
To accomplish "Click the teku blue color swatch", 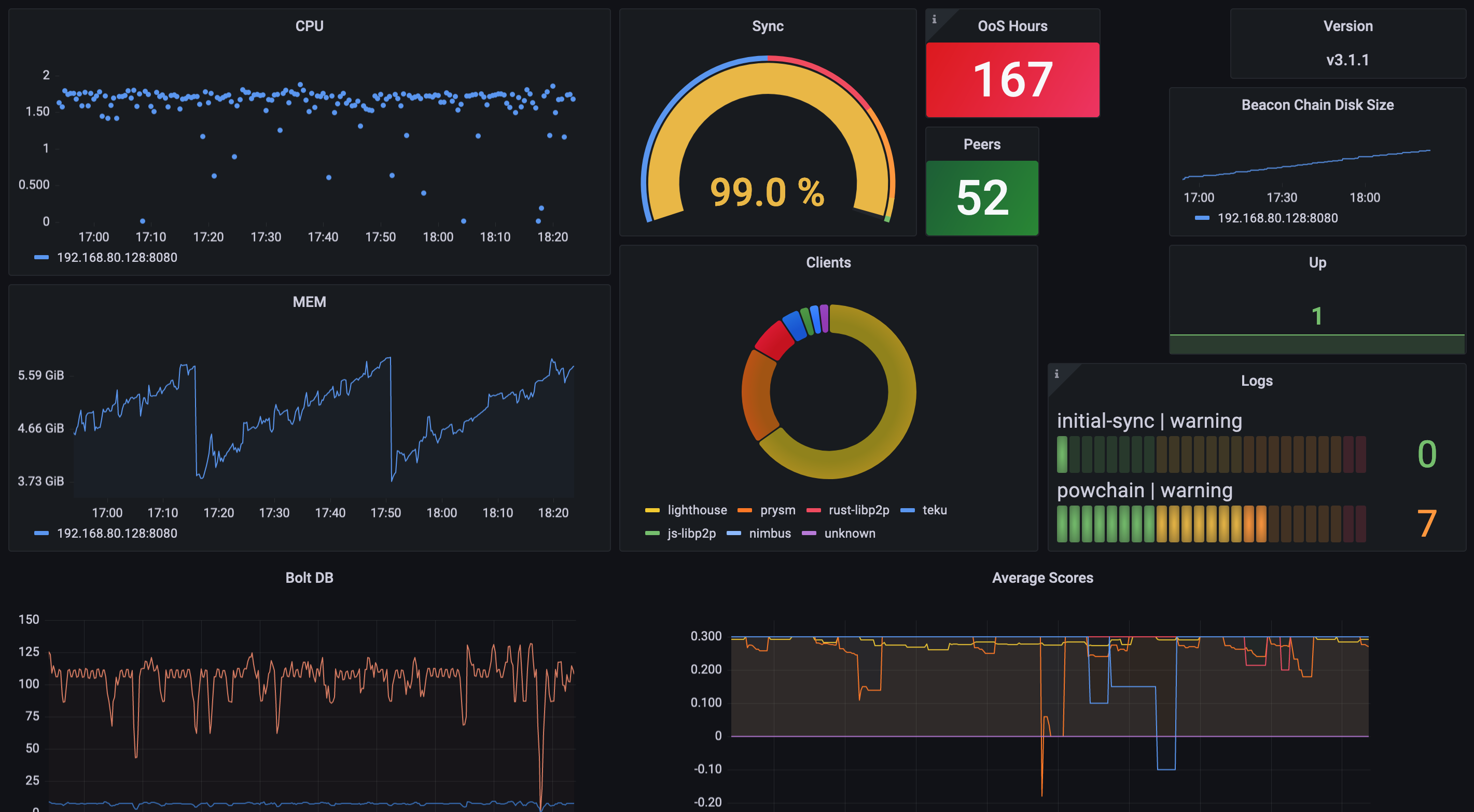I will coord(908,510).
